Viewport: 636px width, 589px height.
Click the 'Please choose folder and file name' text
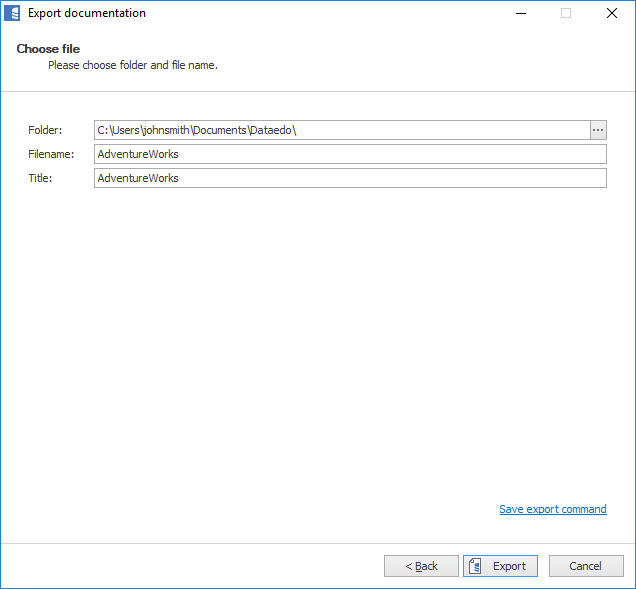133,65
